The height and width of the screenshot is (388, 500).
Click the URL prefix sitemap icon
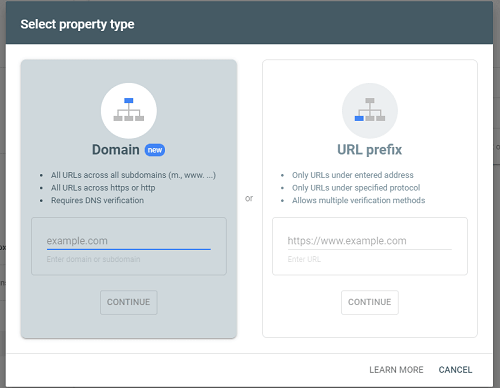point(370,110)
